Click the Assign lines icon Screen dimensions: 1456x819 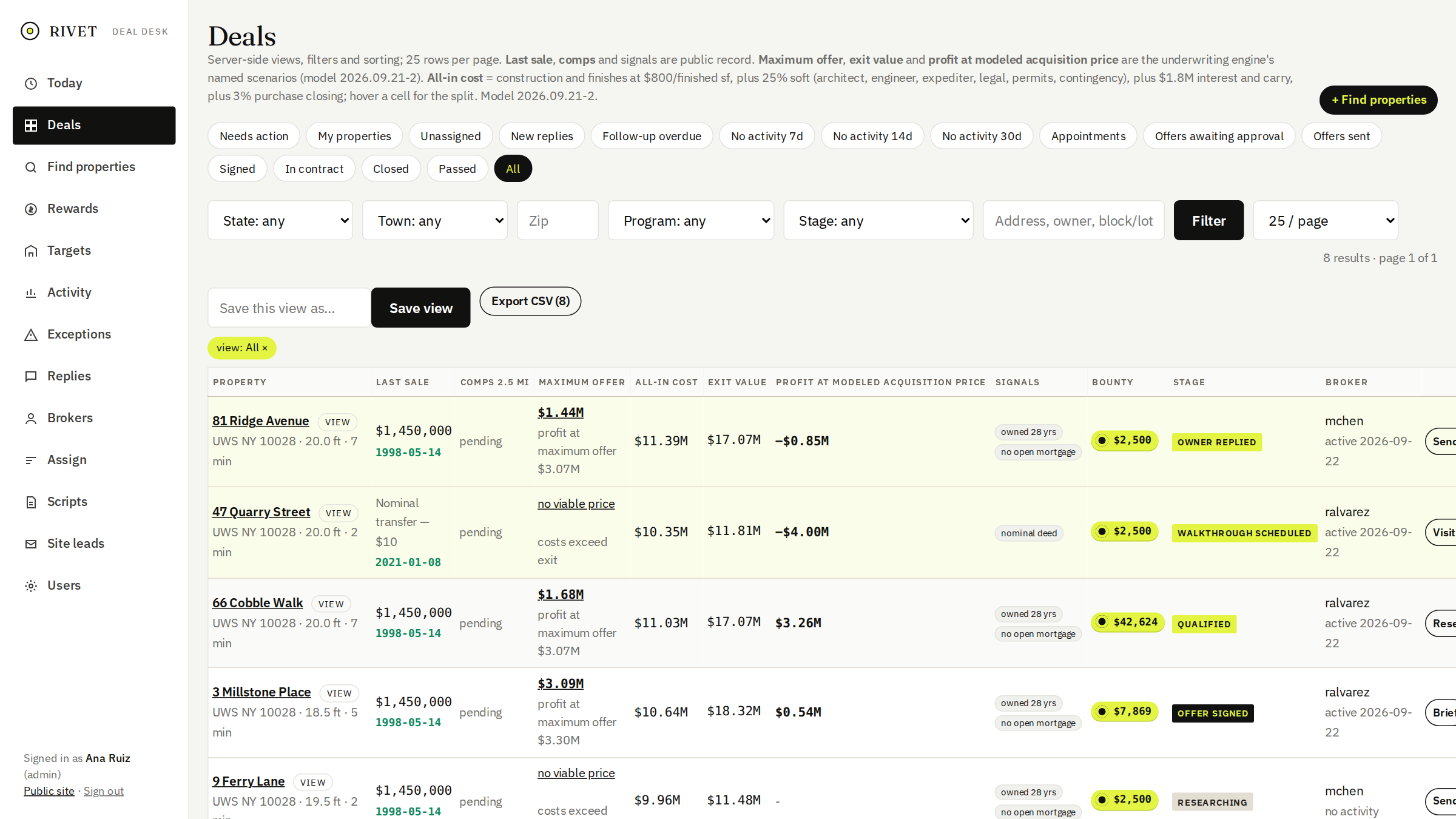click(x=31, y=460)
